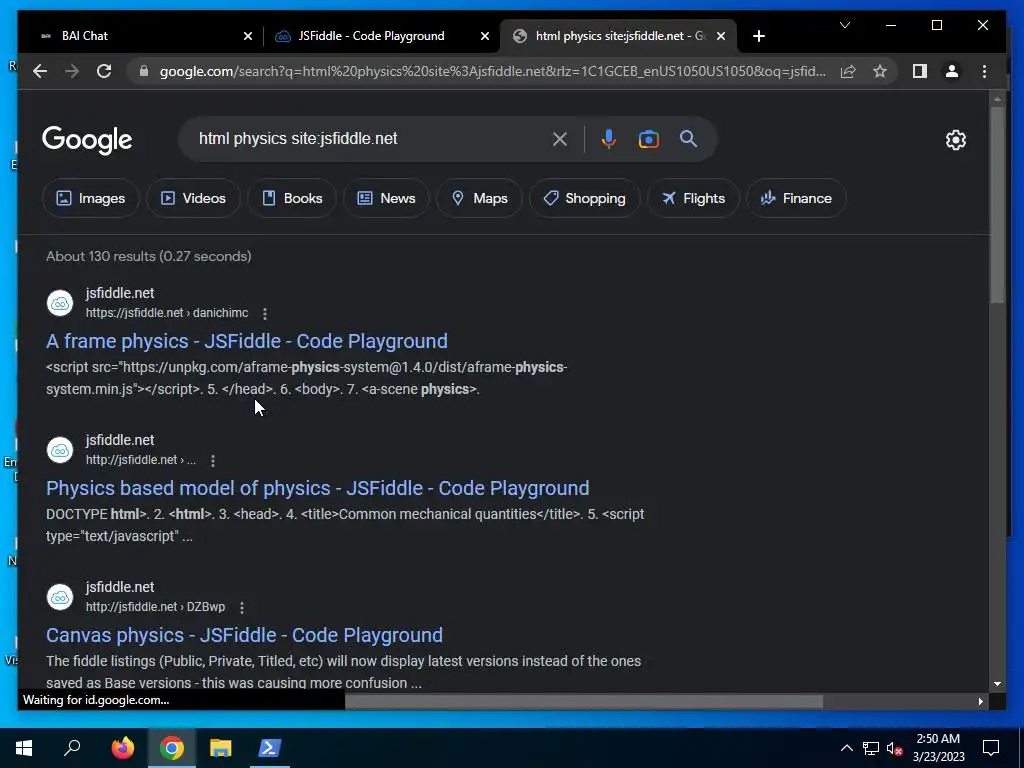Bookmark this tab with star icon
The width and height of the screenshot is (1024, 768).
(x=880, y=71)
